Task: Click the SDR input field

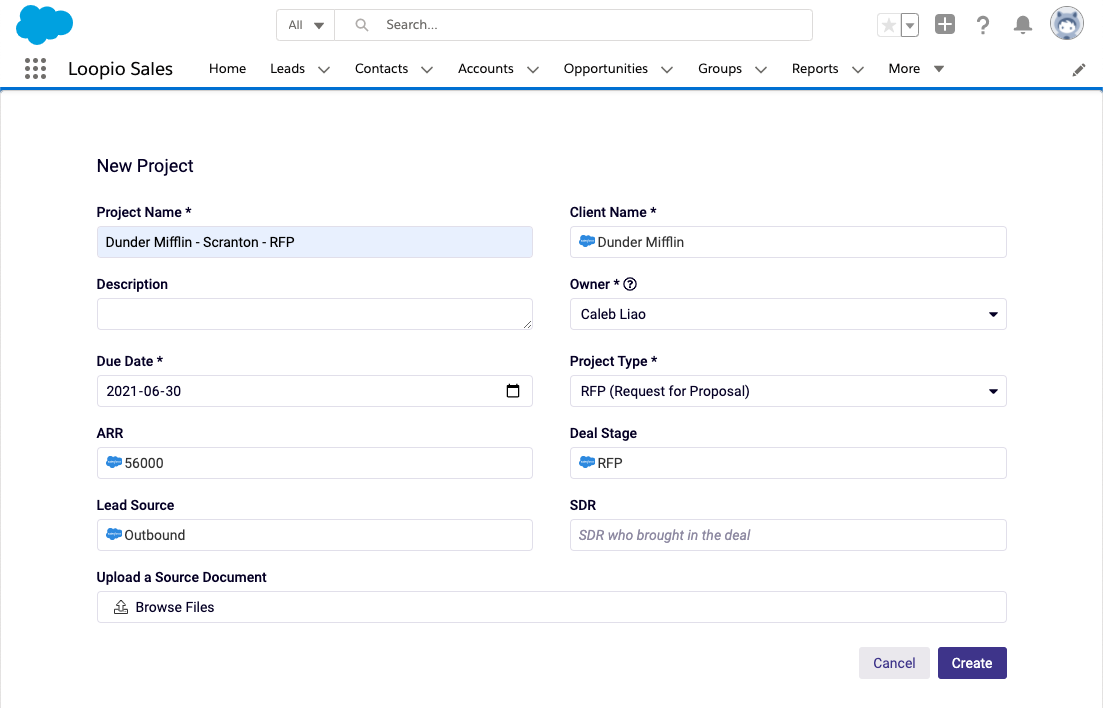Action: tap(787, 535)
